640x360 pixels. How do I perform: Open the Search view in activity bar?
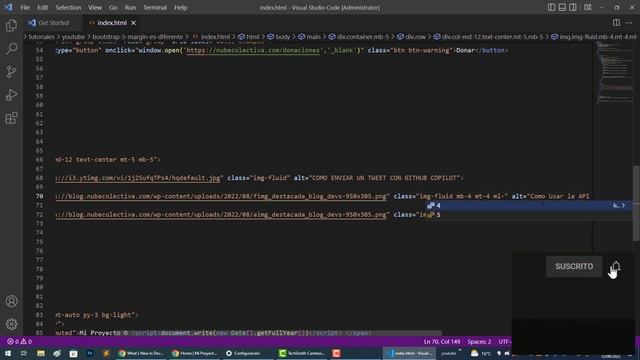(11, 49)
